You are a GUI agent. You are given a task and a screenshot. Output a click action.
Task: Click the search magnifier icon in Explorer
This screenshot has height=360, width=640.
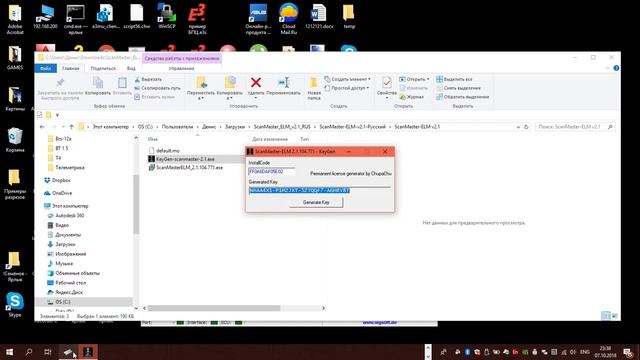pos(610,127)
